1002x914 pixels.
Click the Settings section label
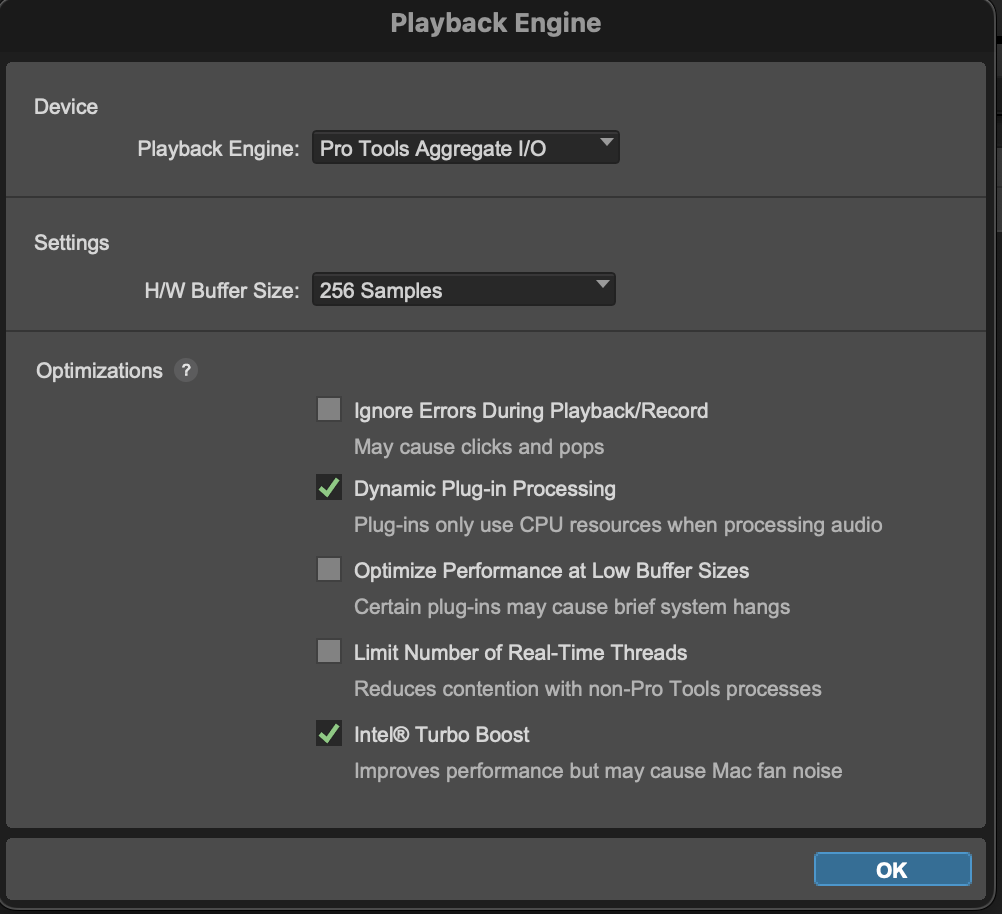[x=71, y=243]
